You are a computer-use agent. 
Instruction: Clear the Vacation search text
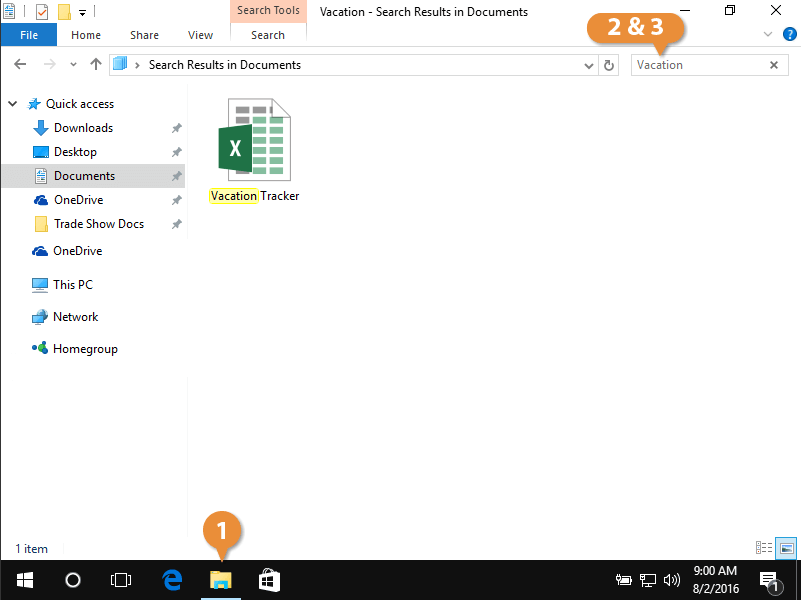[773, 65]
